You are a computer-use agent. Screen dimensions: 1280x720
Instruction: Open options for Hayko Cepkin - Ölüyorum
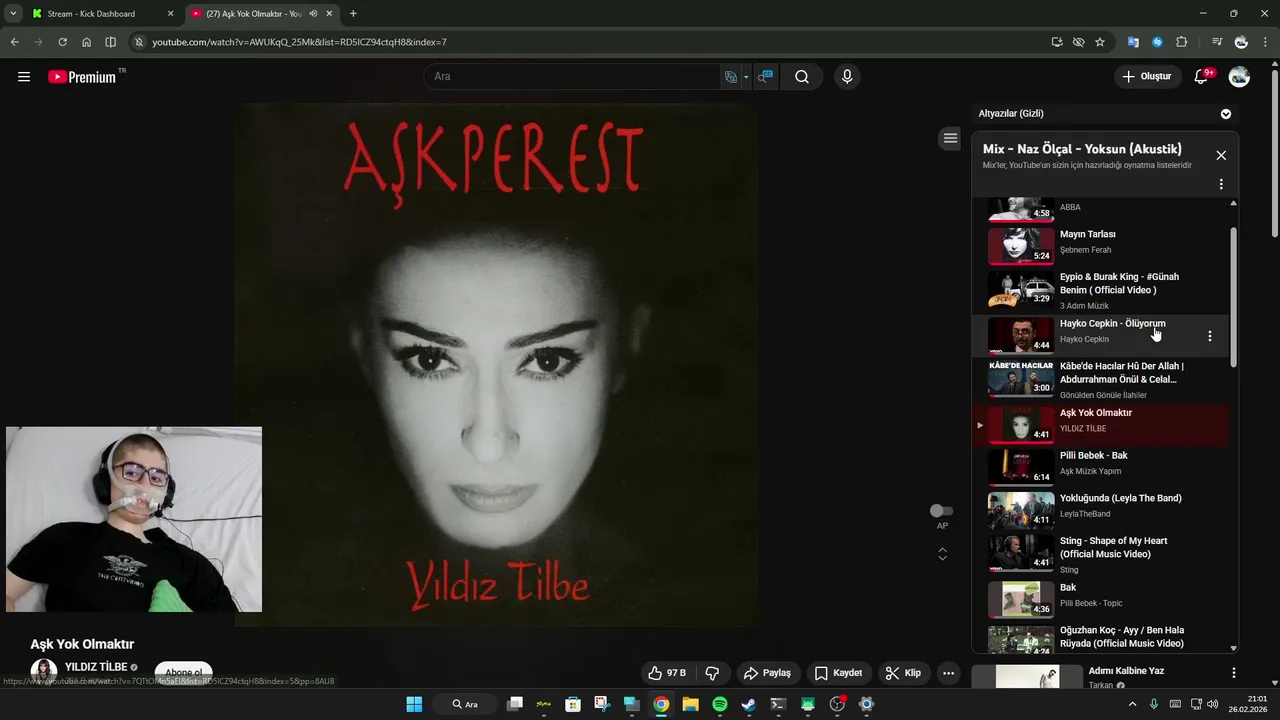(1209, 336)
